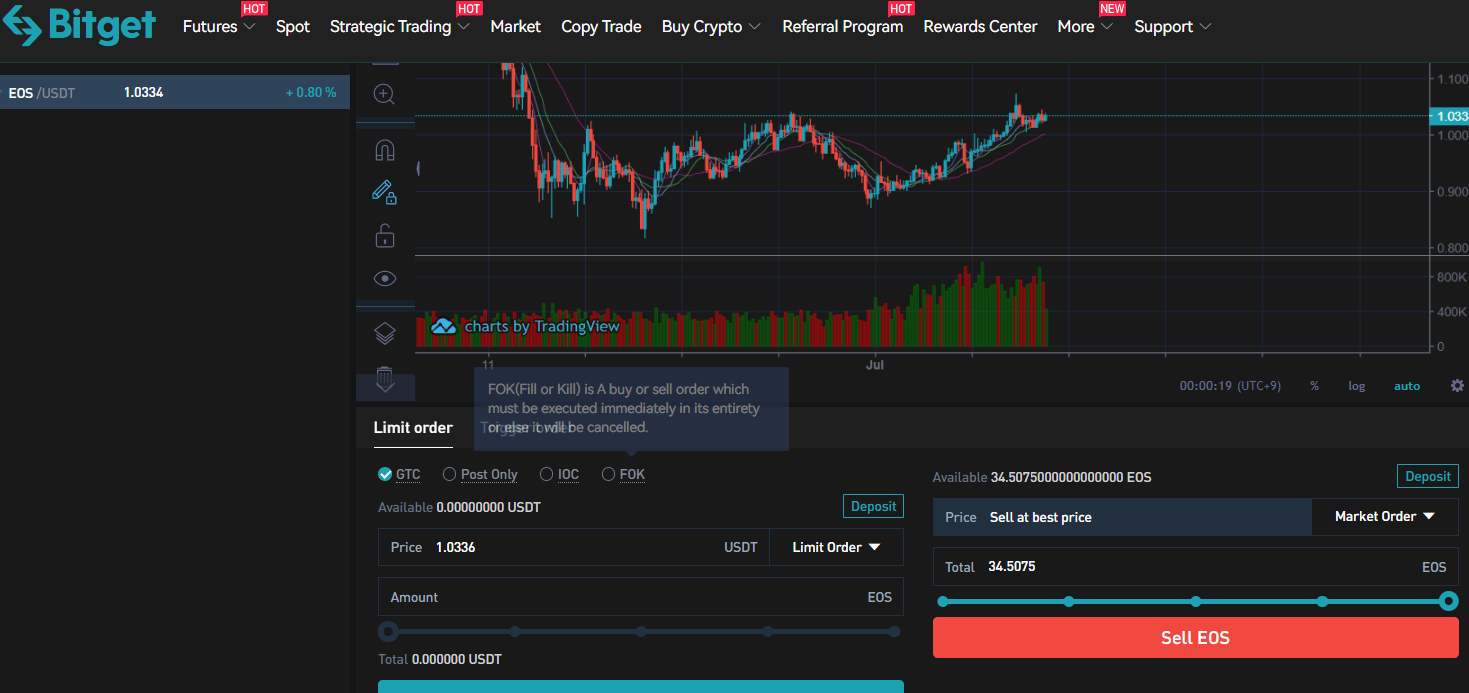The width and height of the screenshot is (1469, 693).
Task: Click the sell Total input field
Action: tap(1195, 567)
